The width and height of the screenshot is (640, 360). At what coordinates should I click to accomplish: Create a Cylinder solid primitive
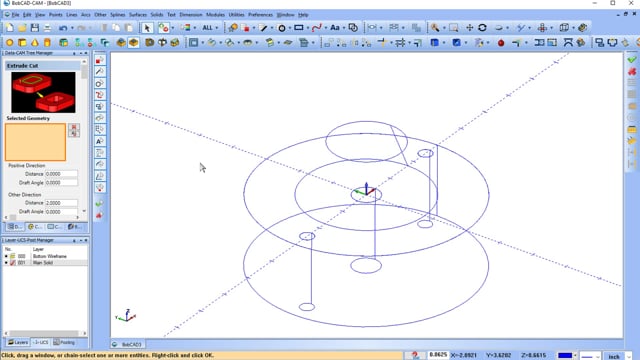coord(47,42)
